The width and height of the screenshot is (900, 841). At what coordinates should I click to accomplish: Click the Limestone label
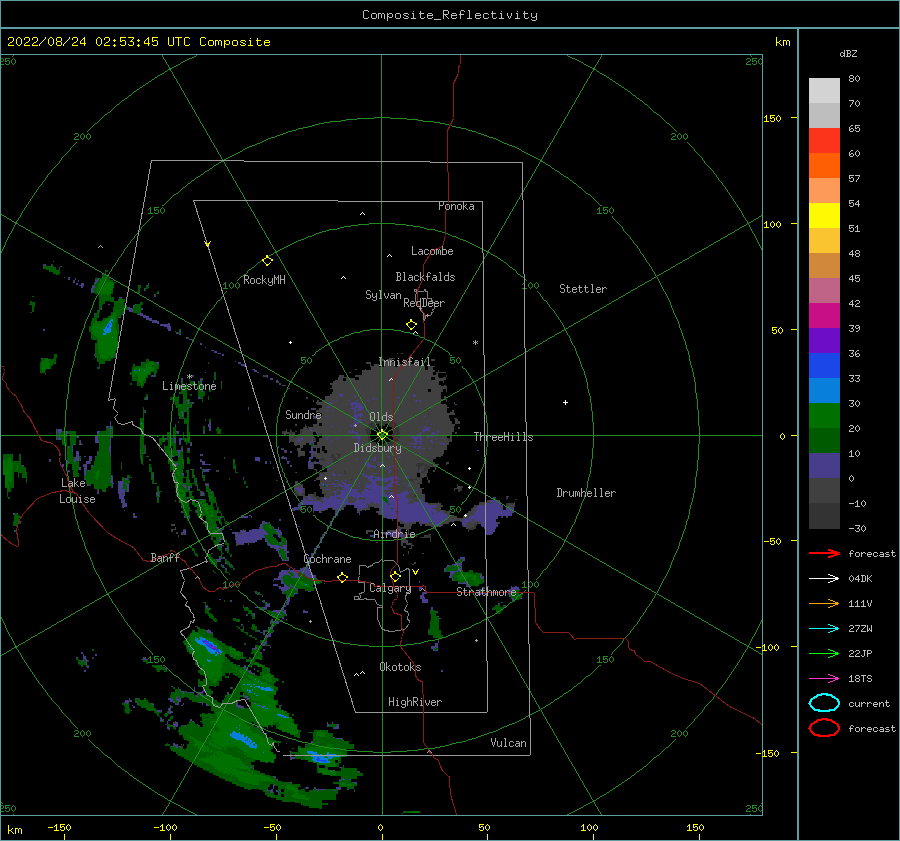189,386
